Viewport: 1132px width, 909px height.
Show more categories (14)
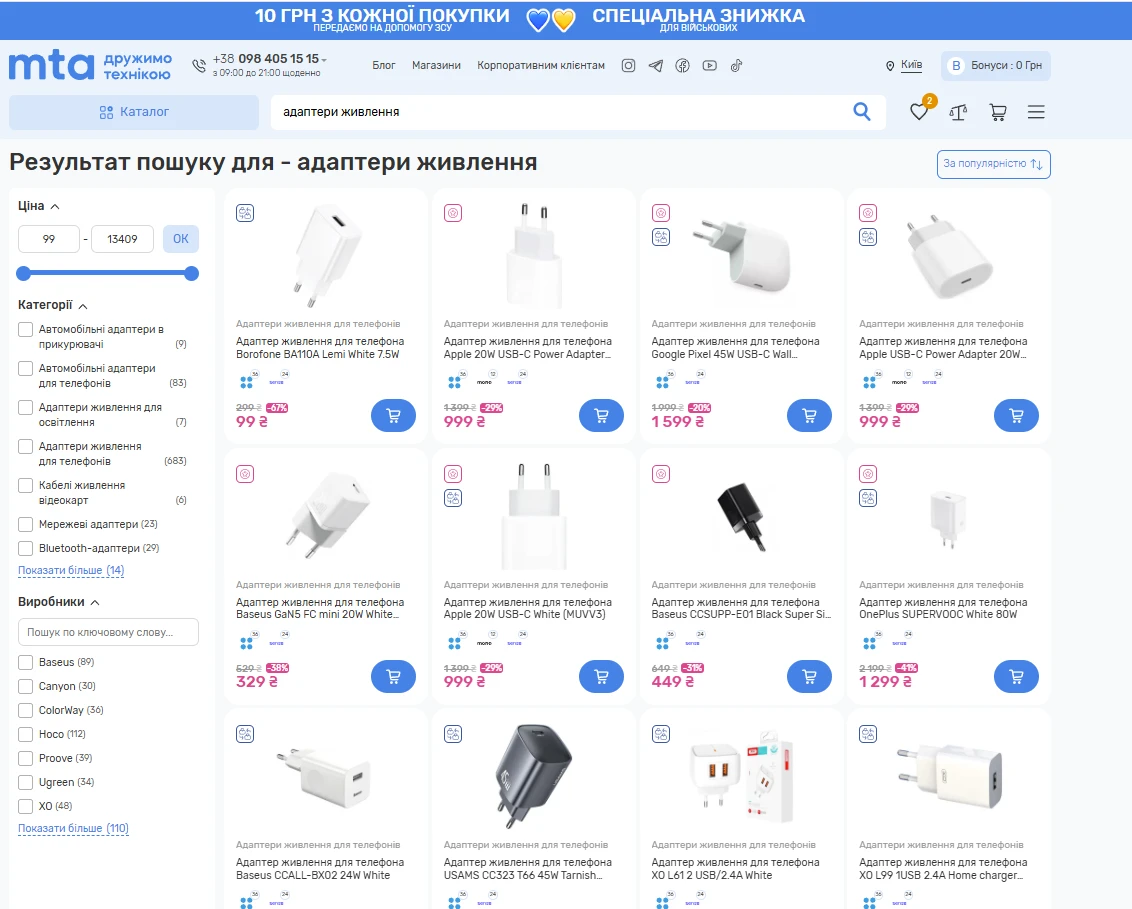tap(71, 570)
